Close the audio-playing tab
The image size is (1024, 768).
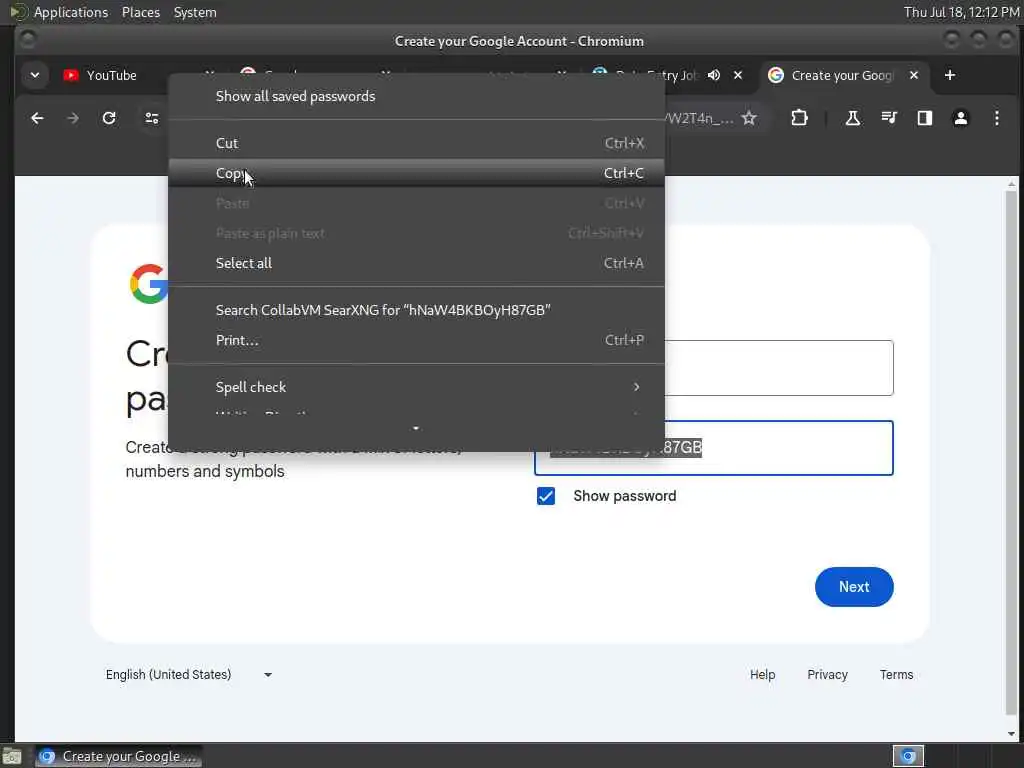click(x=738, y=75)
